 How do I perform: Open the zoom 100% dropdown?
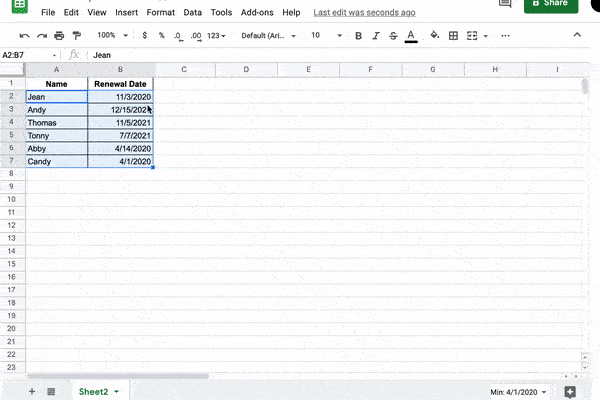[x=111, y=35]
